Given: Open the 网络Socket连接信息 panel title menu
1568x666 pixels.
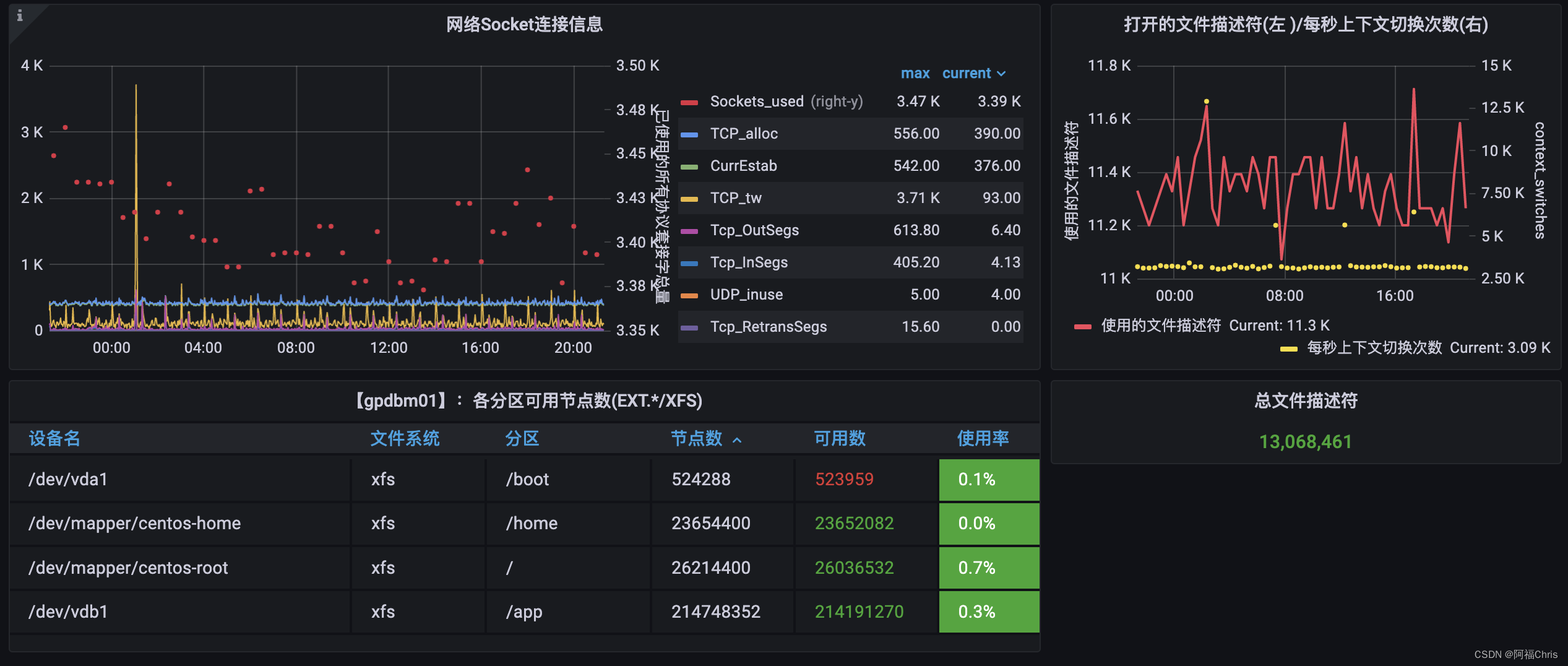Looking at the screenshot, I should [x=524, y=24].
